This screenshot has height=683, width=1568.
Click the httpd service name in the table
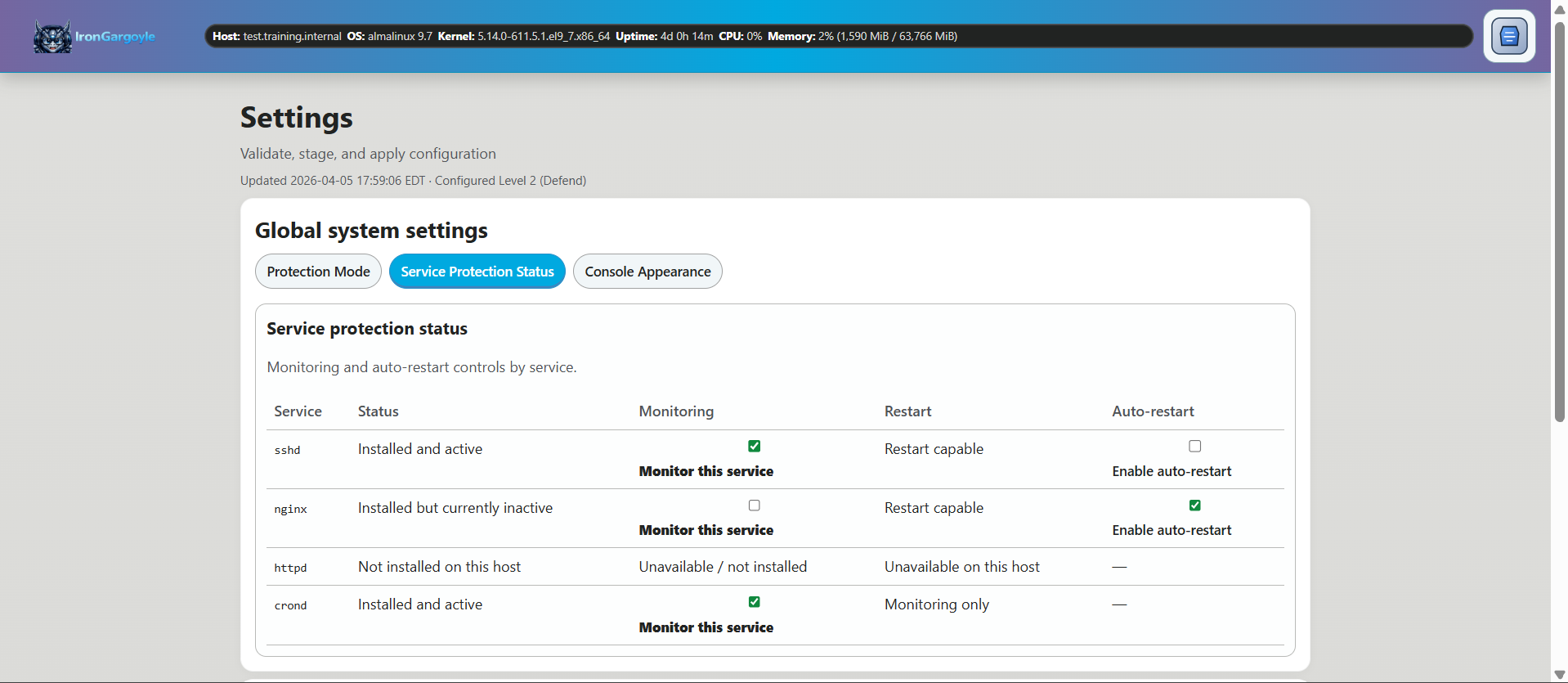pyautogui.click(x=290, y=568)
